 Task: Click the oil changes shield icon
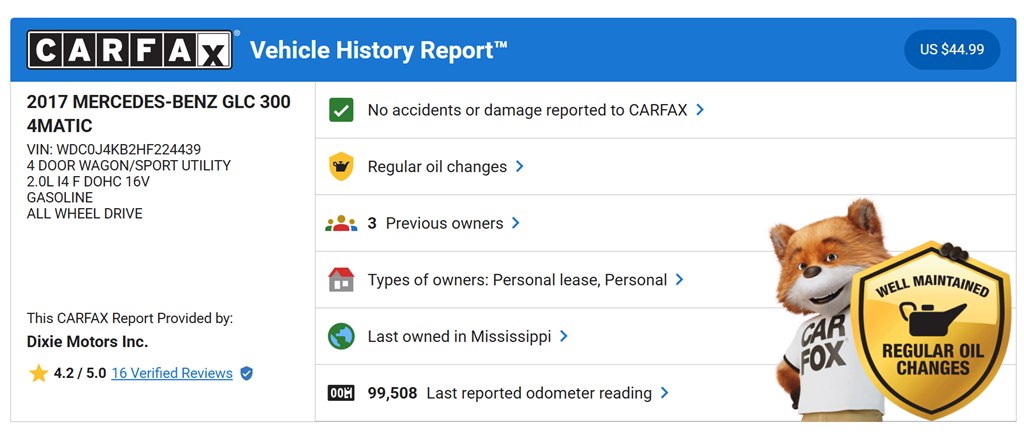pyautogui.click(x=342, y=167)
